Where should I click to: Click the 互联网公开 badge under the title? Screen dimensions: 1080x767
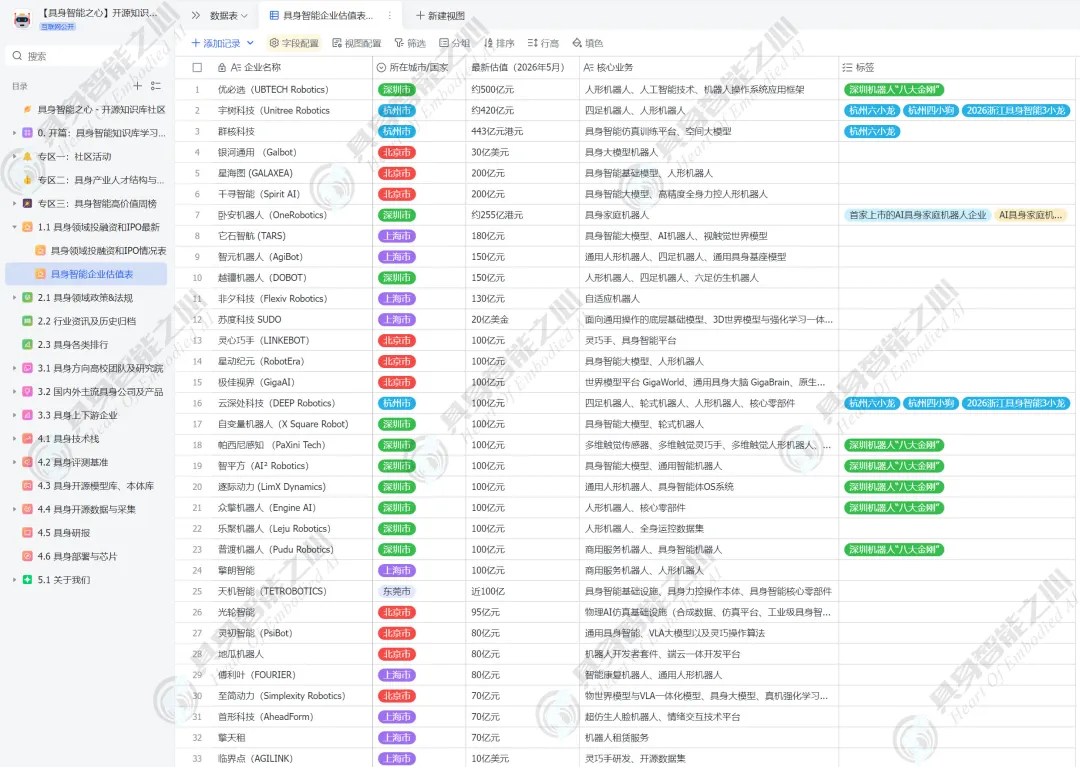click(58, 27)
